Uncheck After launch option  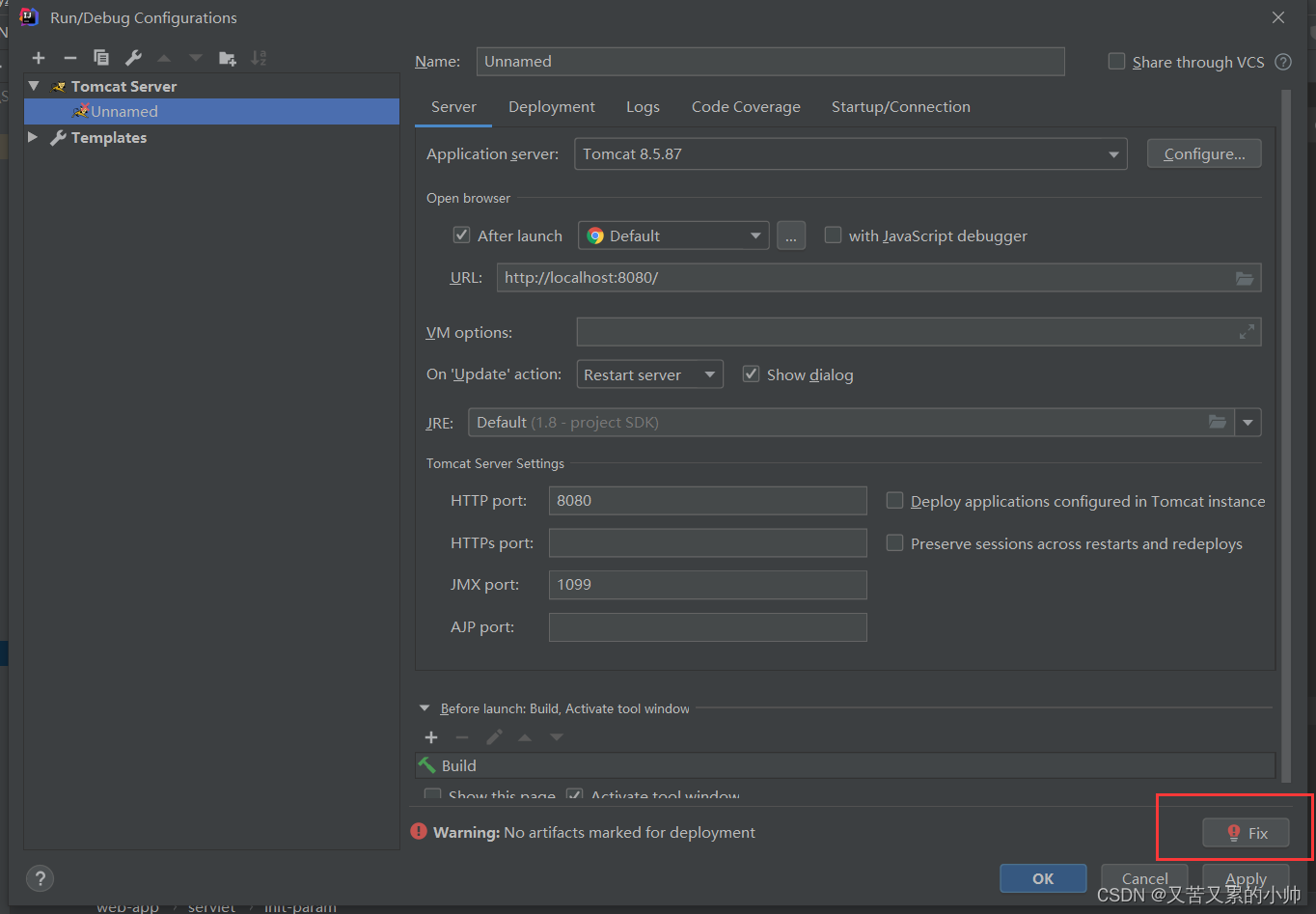461,235
